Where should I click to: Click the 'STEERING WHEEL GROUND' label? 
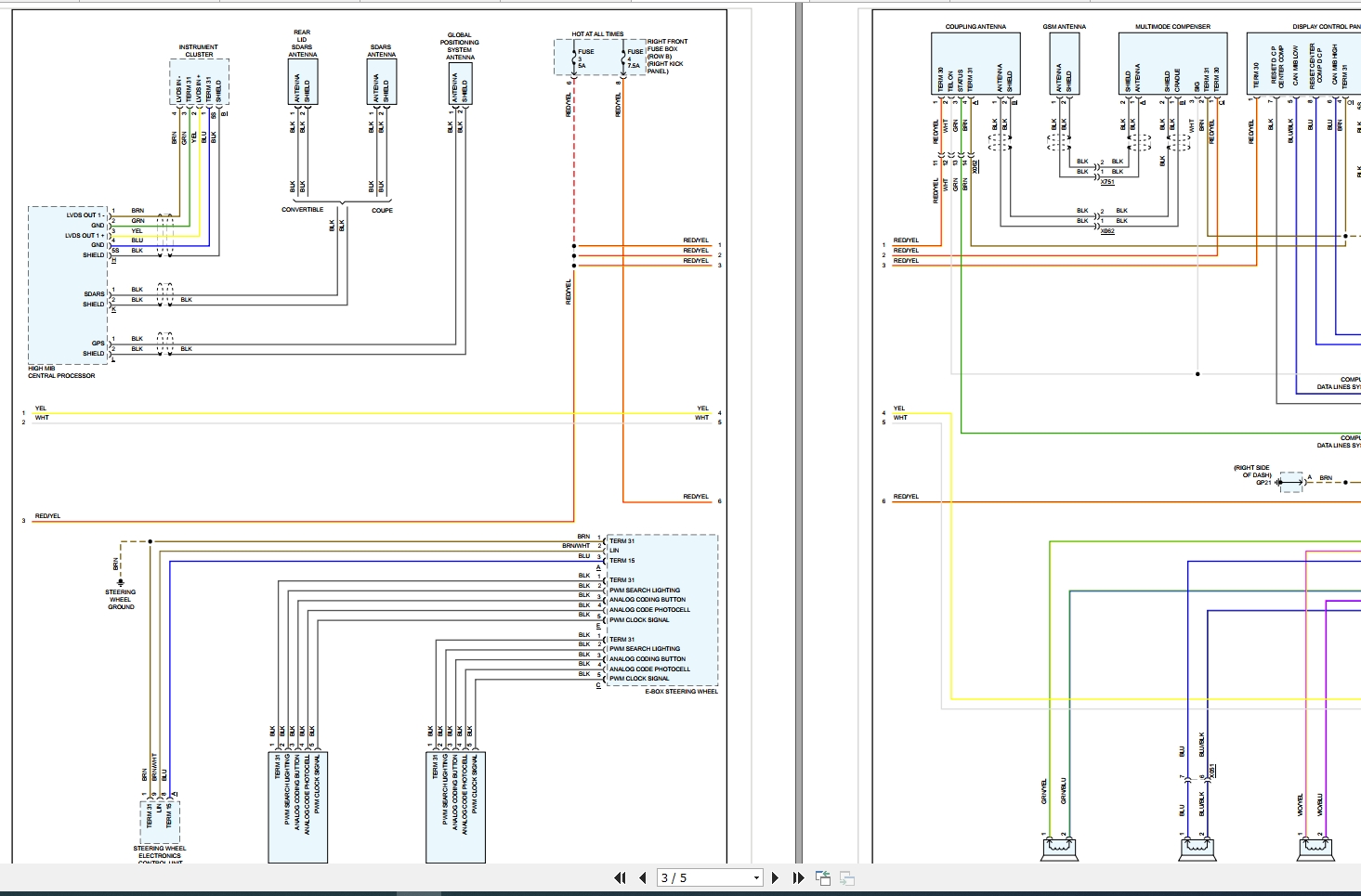coord(121,599)
